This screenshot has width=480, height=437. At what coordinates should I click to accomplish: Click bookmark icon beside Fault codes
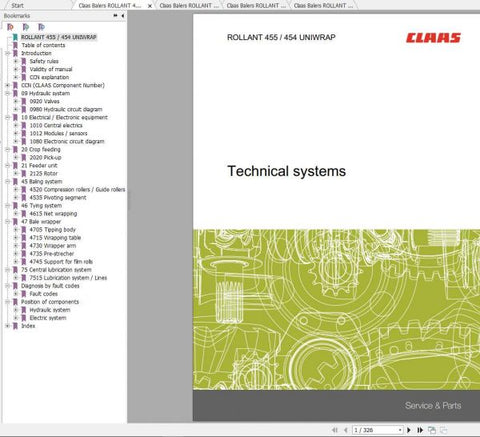(x=24, y=294)
